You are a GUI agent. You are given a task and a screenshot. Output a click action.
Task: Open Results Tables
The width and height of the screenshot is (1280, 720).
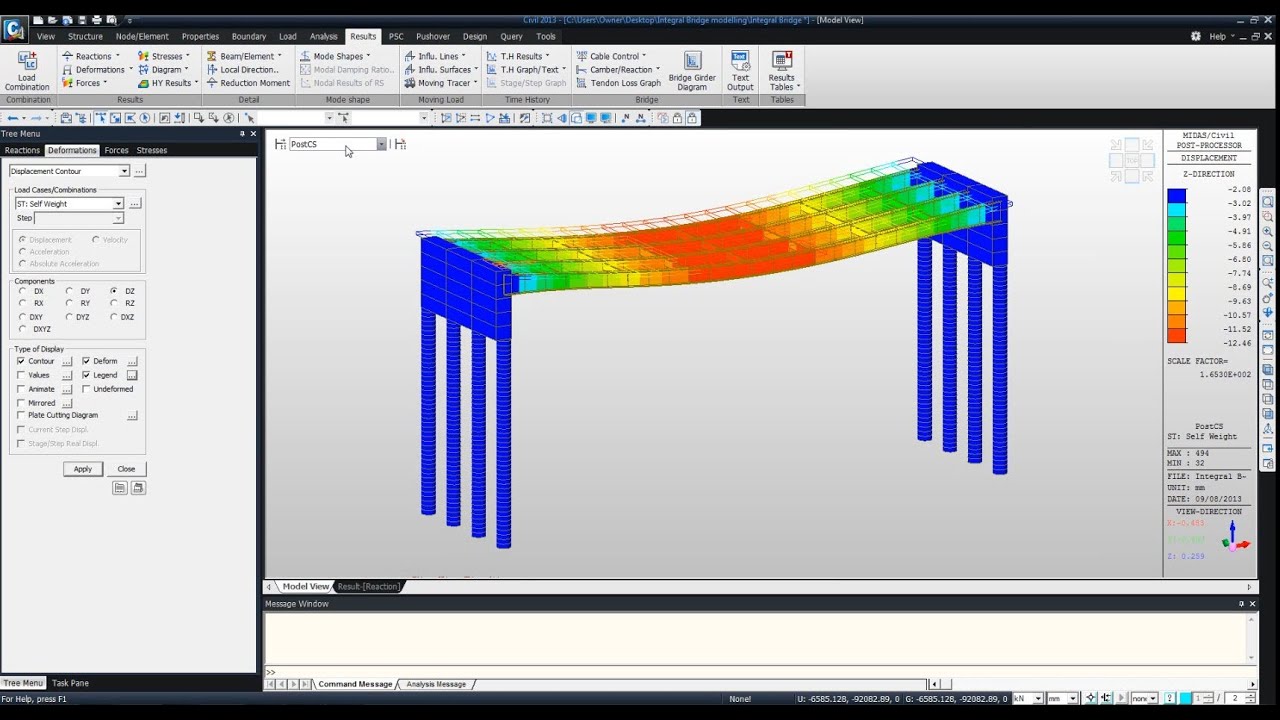(x=782, y=70)
